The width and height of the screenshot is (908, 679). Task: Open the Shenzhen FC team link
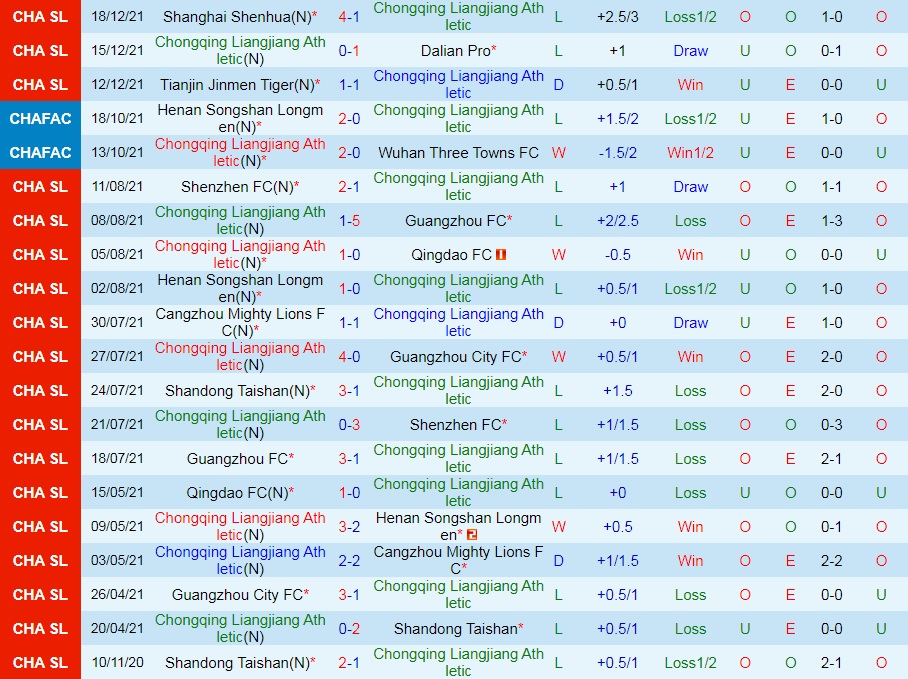tap(240, 186)
